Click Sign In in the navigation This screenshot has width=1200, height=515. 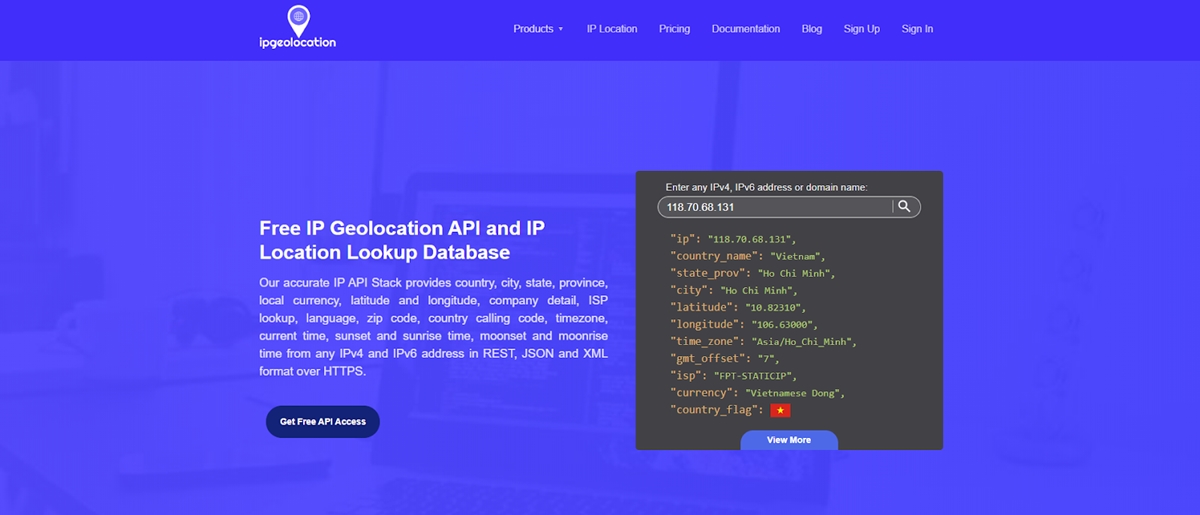click(916, 29)
